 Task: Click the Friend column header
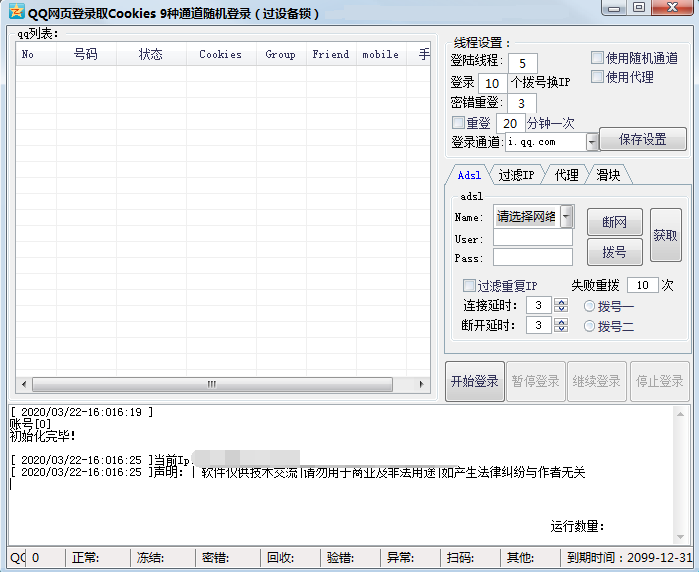point(331,54)
